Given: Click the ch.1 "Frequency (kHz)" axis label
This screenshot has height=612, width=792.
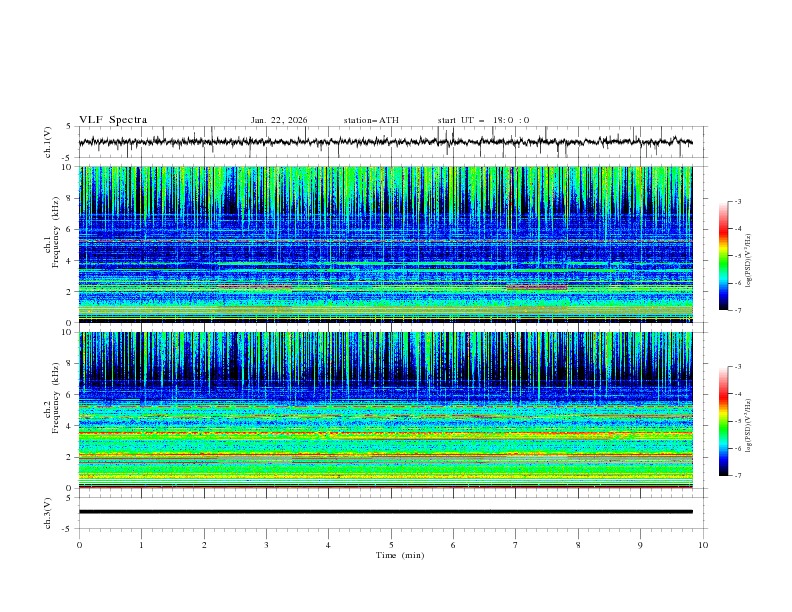Looking at the screenshot, I should (x=56, y=232).
